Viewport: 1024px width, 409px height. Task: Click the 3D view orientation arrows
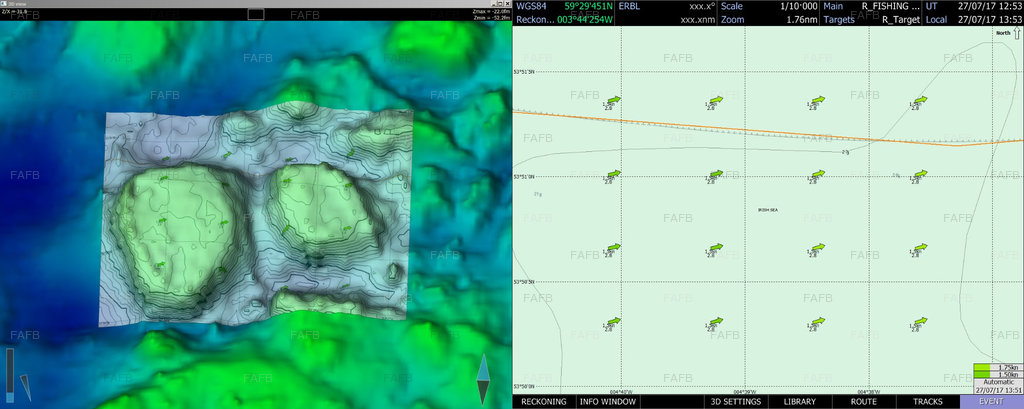click(483, 379)
